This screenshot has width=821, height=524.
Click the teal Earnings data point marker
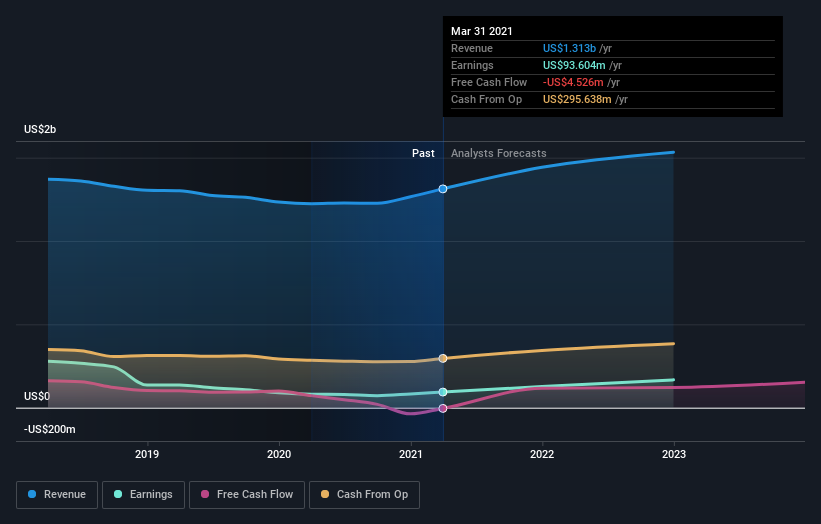click(x=443, y=392)
